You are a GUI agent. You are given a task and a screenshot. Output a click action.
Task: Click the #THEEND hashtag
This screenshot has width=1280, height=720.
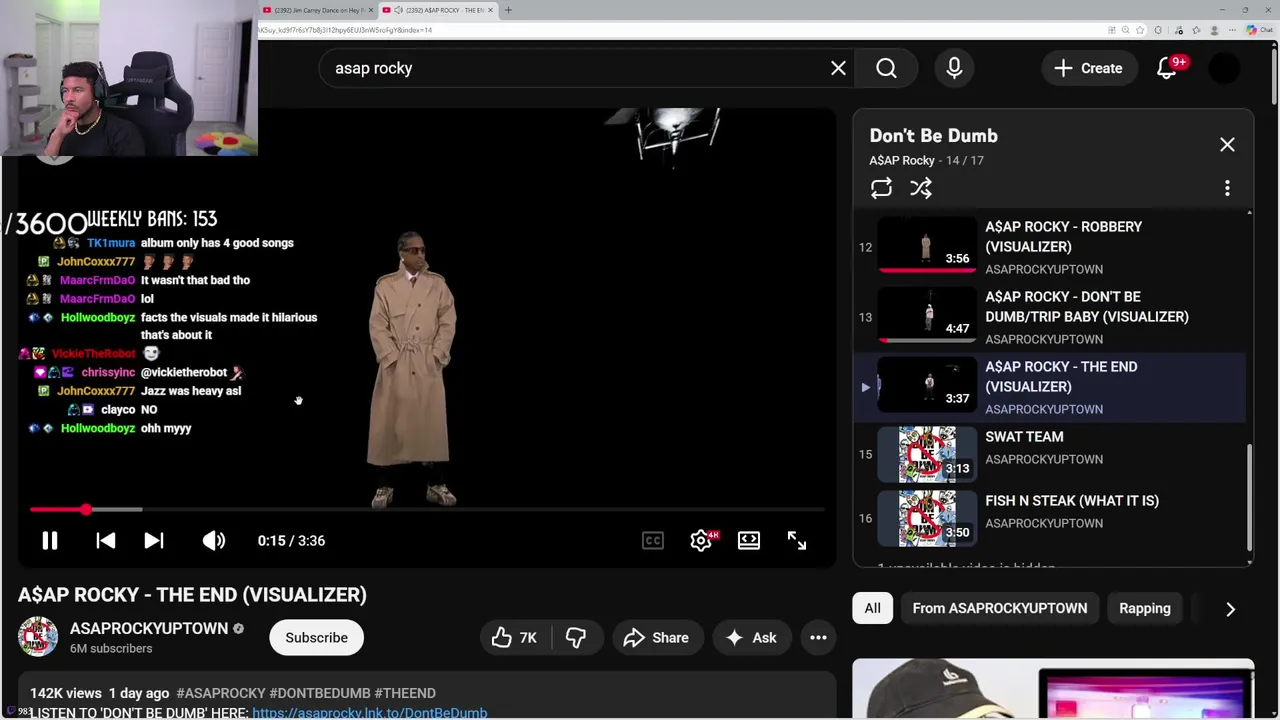(405, 693)
